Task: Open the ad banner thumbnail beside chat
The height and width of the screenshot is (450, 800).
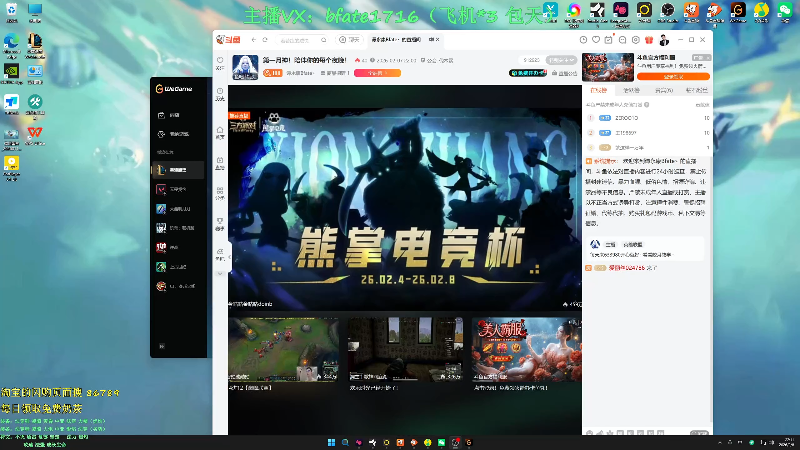Action: click(x=608, y=67)
